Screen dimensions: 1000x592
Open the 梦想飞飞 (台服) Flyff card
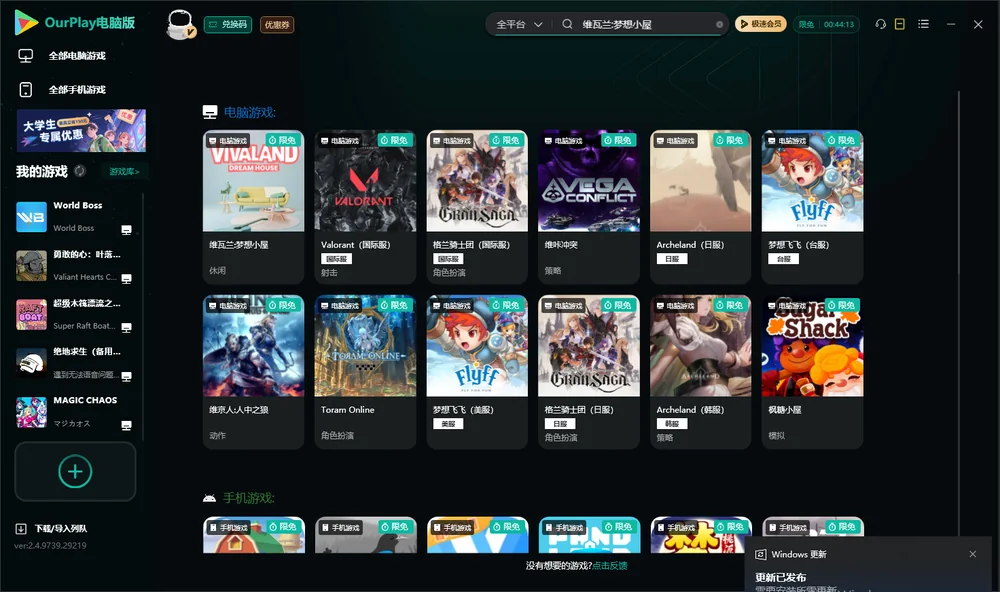tap(812, 207)
